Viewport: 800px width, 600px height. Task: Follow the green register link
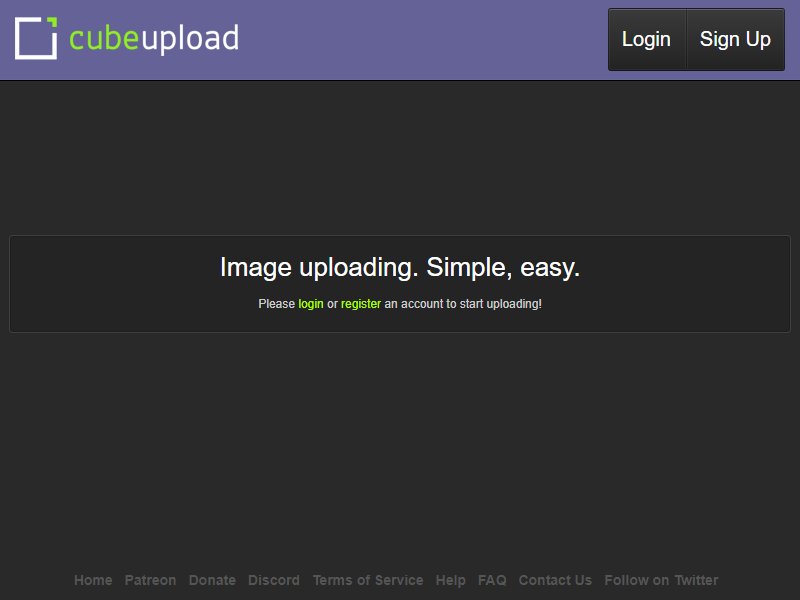[x=361, y=304]
